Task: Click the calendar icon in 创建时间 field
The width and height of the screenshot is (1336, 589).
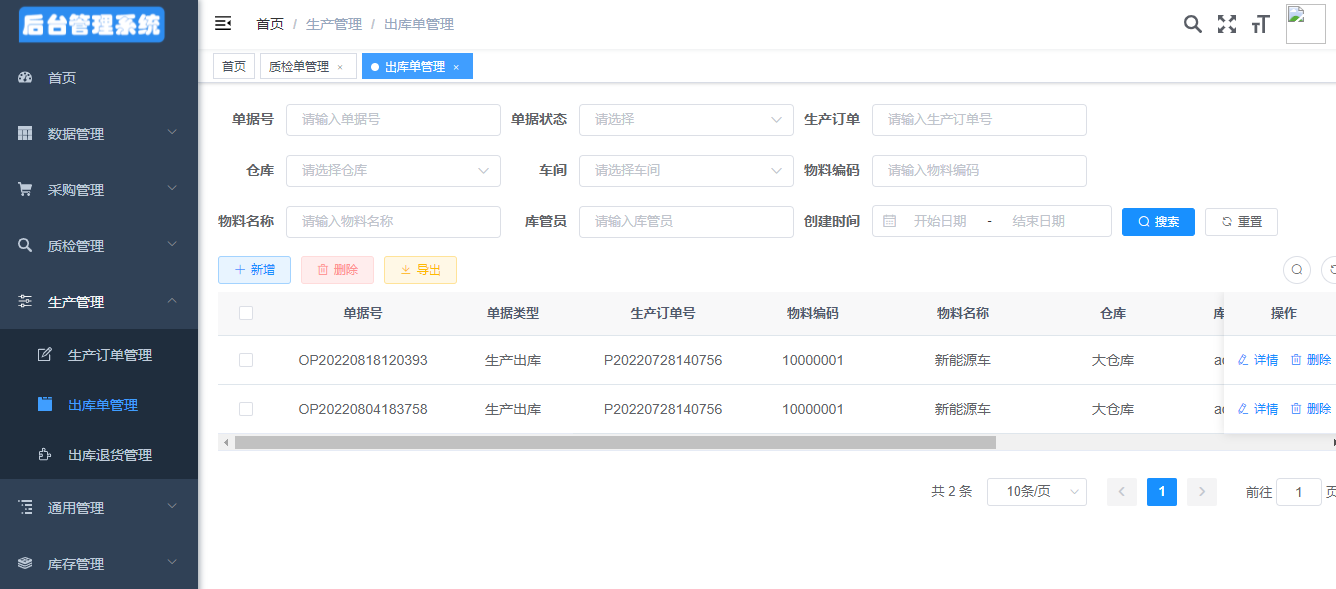Action: click(890, 221)
